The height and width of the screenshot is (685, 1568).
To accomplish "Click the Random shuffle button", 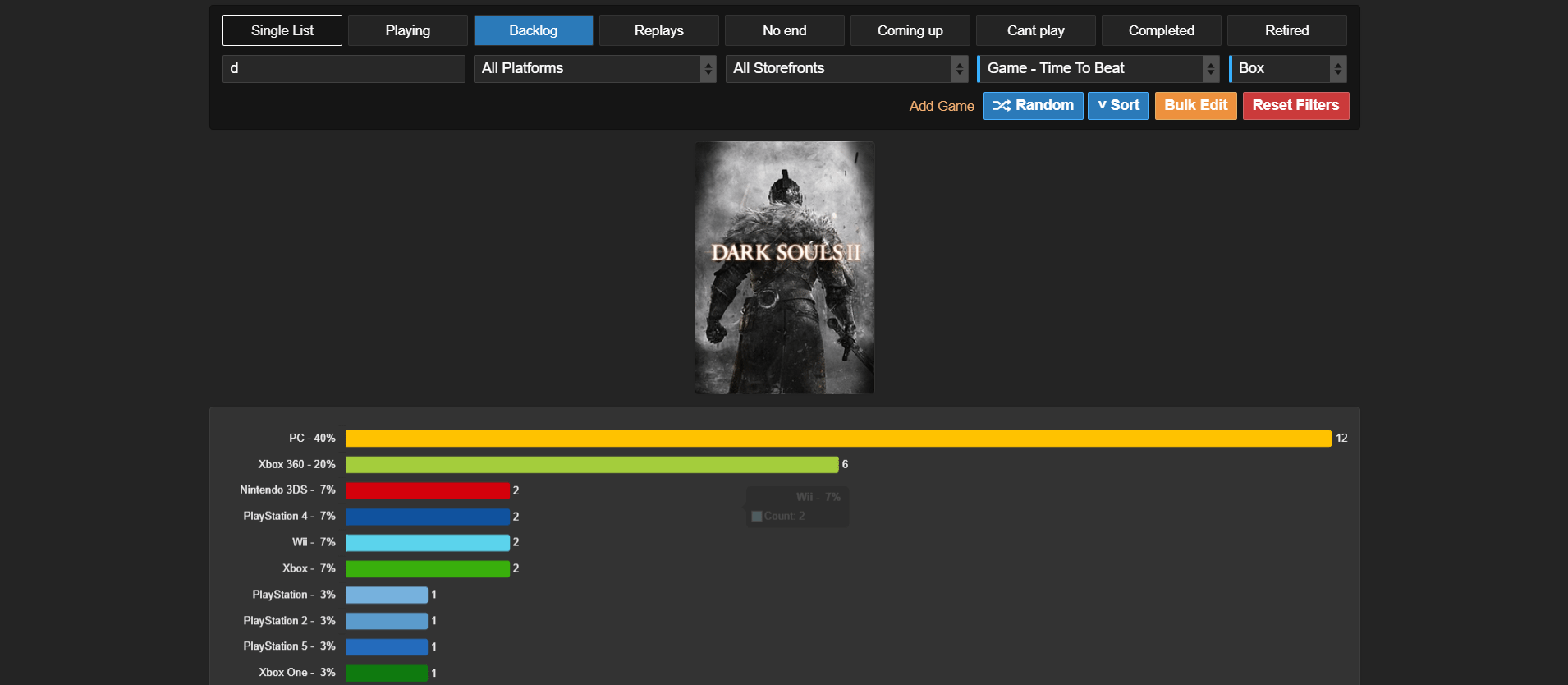I will point(1033,105).
